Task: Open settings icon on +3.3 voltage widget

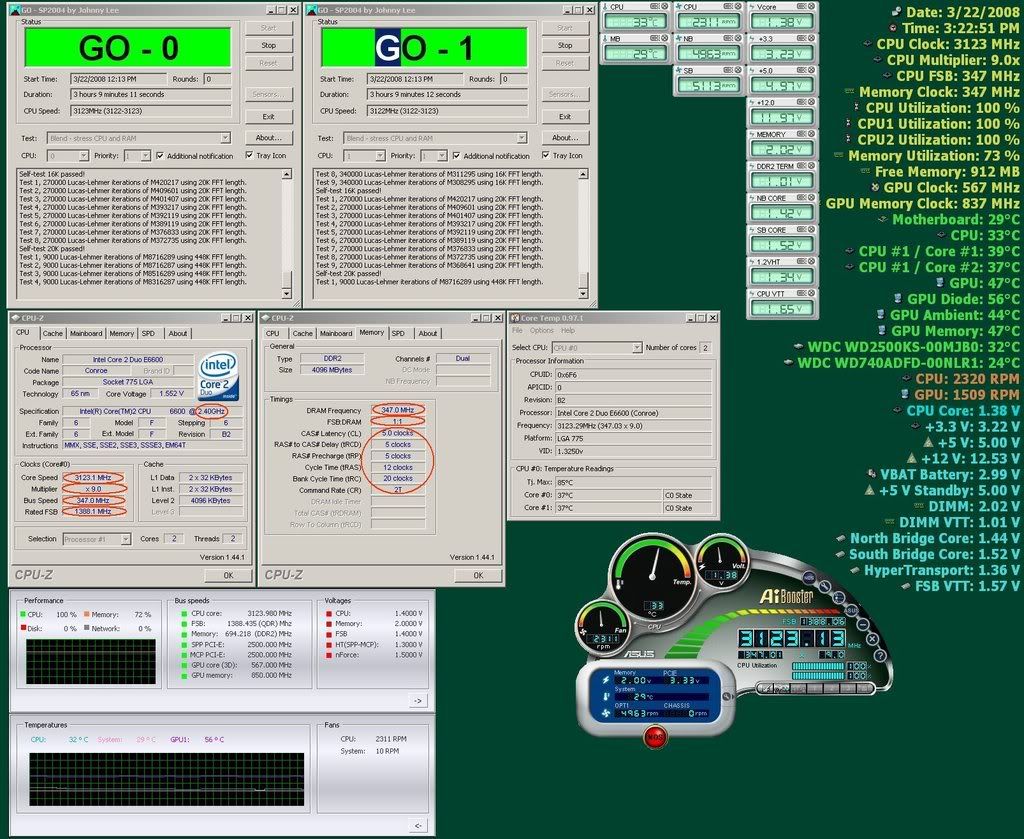Action: click(x=801, y=38)
